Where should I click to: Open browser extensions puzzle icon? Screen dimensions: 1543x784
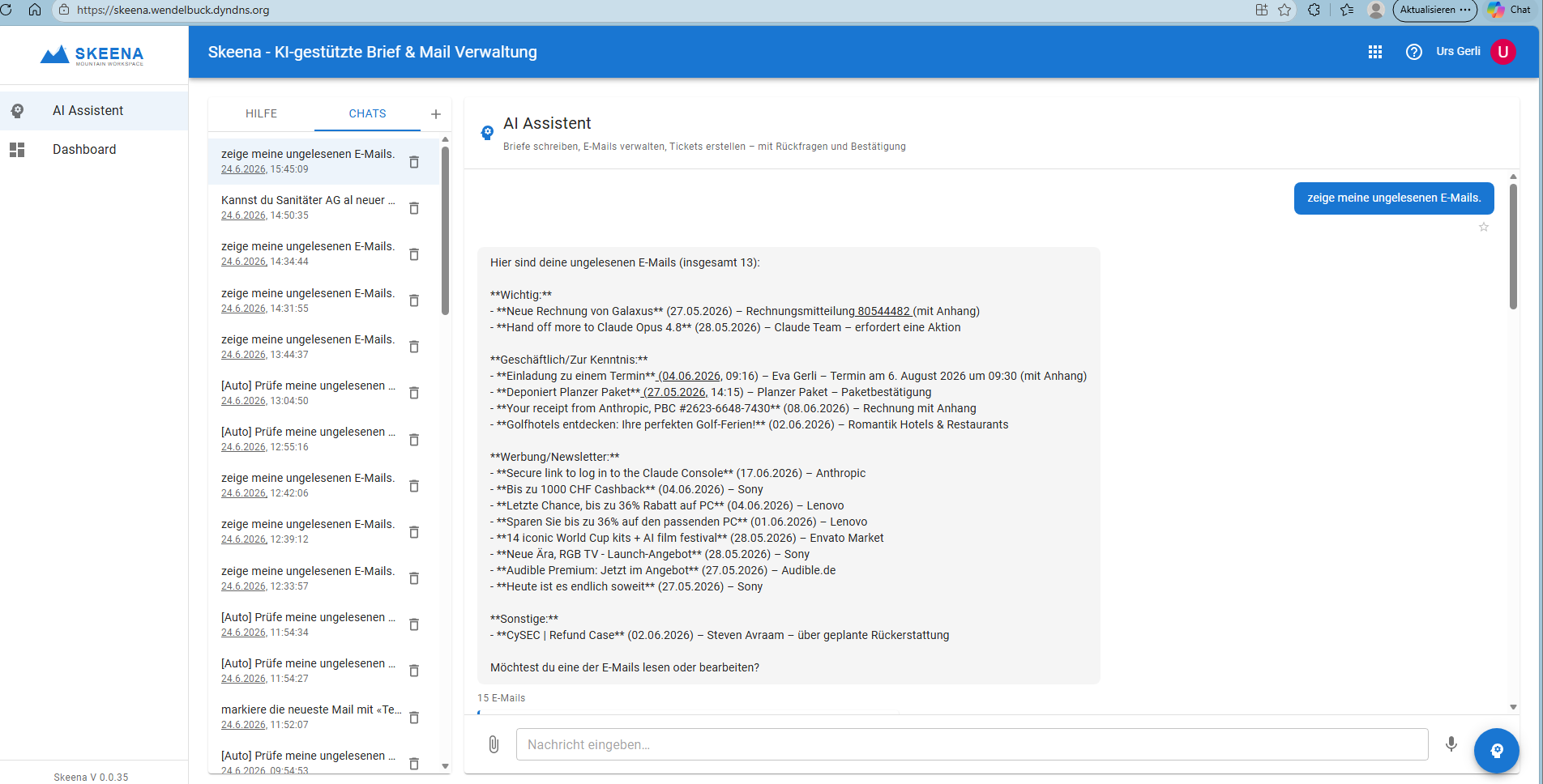[x=1314, y=10]
